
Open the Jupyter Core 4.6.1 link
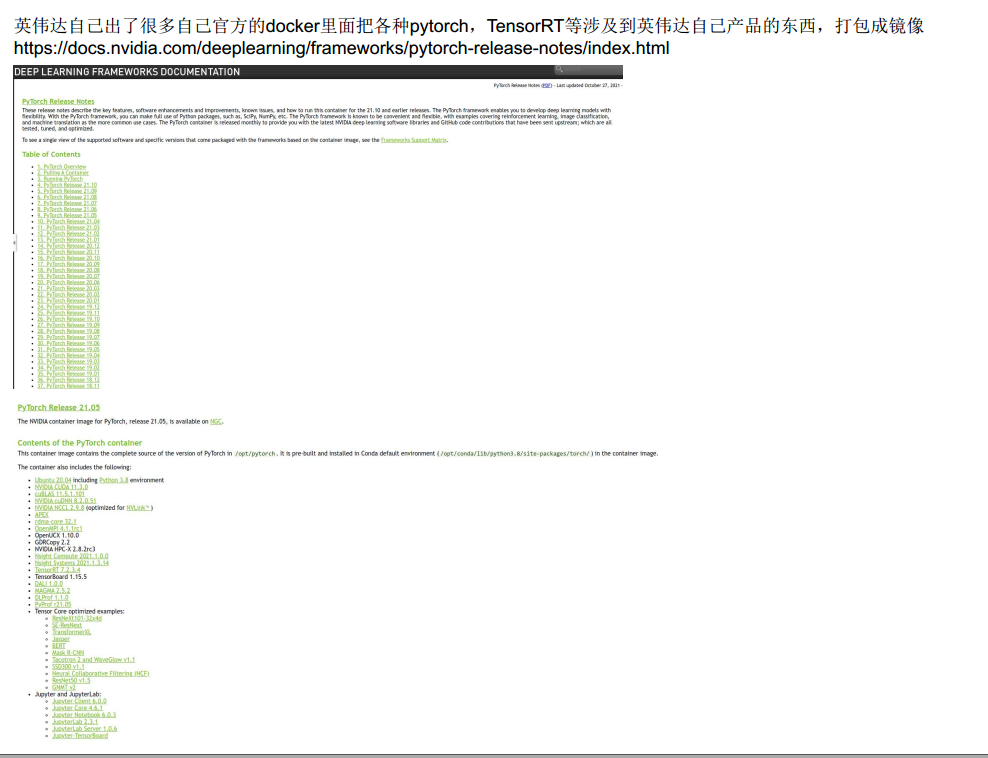click(x=78, y=708)
